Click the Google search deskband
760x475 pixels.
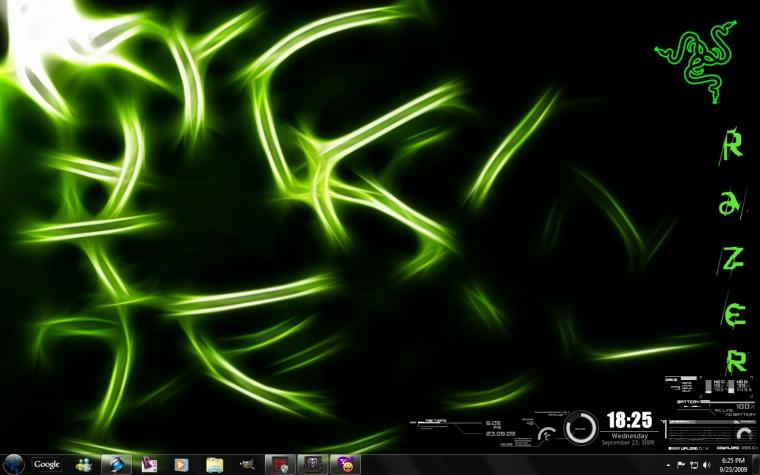[x=47, y=464]
